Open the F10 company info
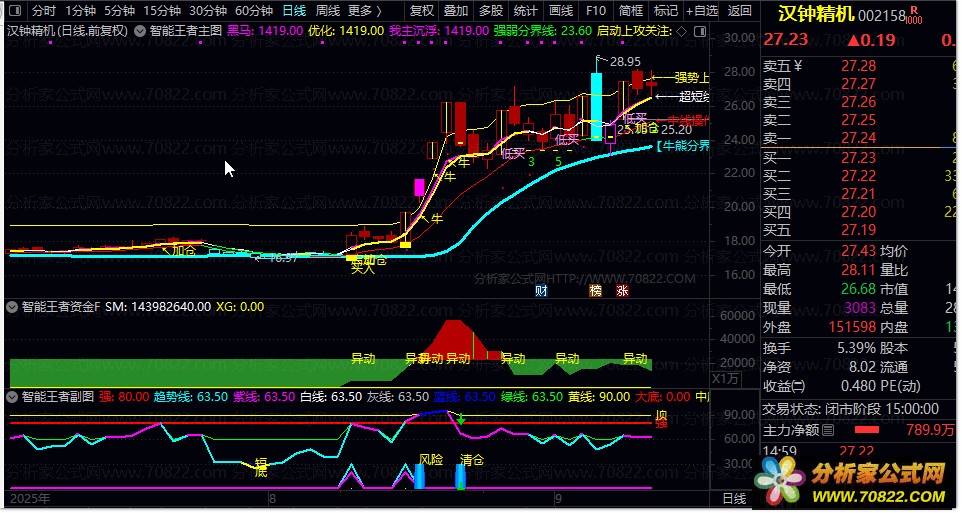962x513 pixels. pos(595,10)
